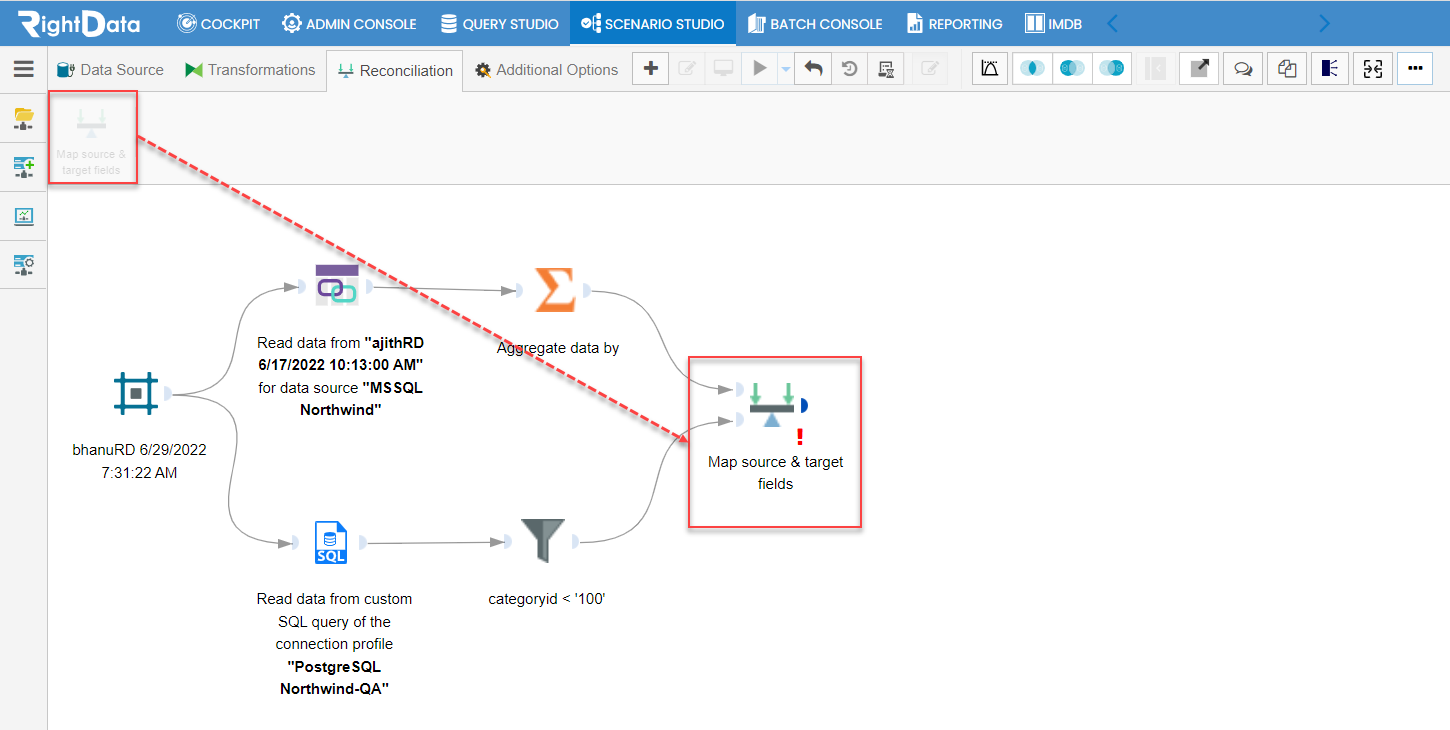
Task: Run the scenario with the play button
Action: (760, 68)
